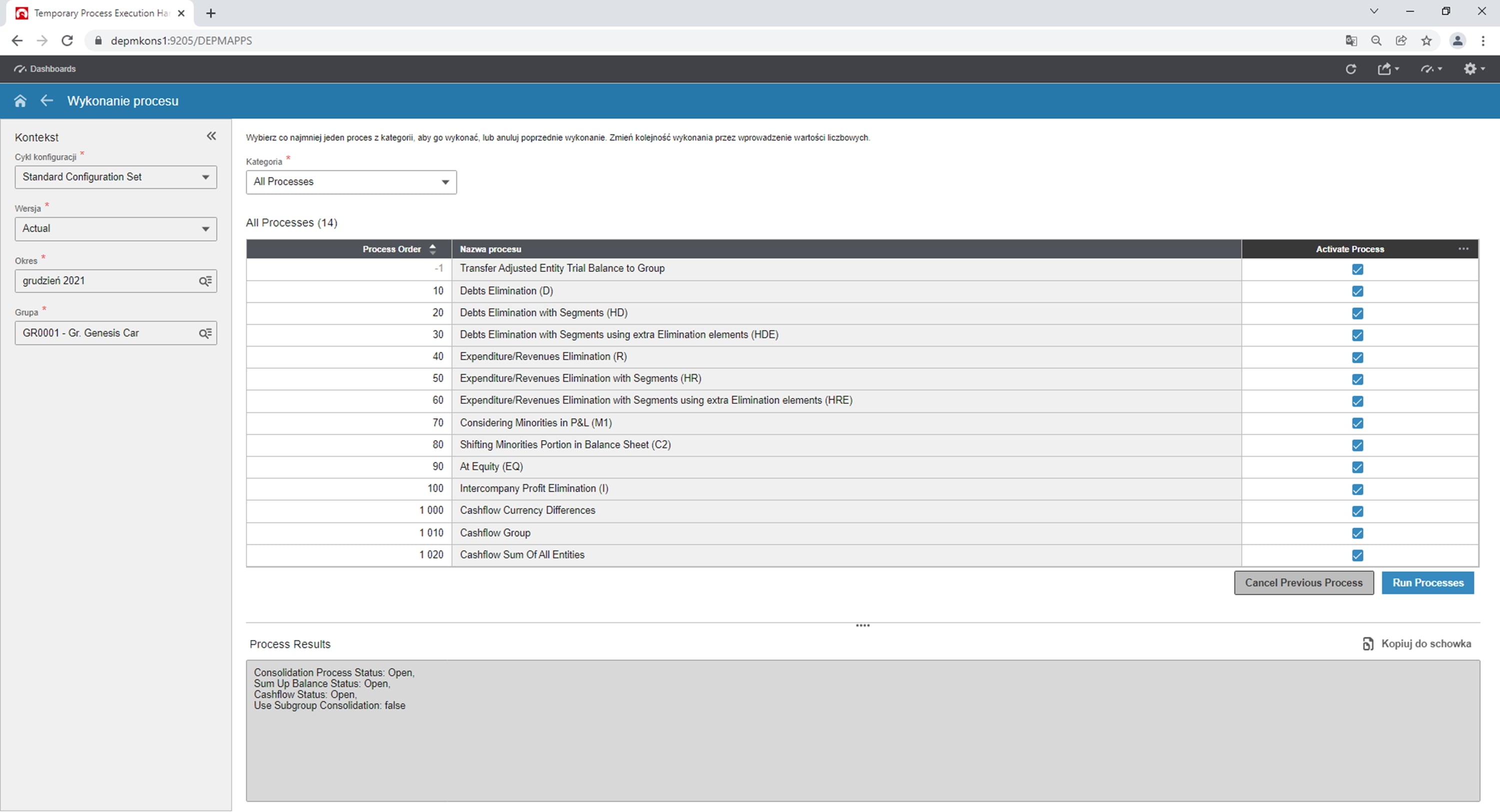The width and height of the screenshot is (1500, 812).
Task: Toggle the Cashflow Group activate checkbox
Action: [x=1357, y=533]
